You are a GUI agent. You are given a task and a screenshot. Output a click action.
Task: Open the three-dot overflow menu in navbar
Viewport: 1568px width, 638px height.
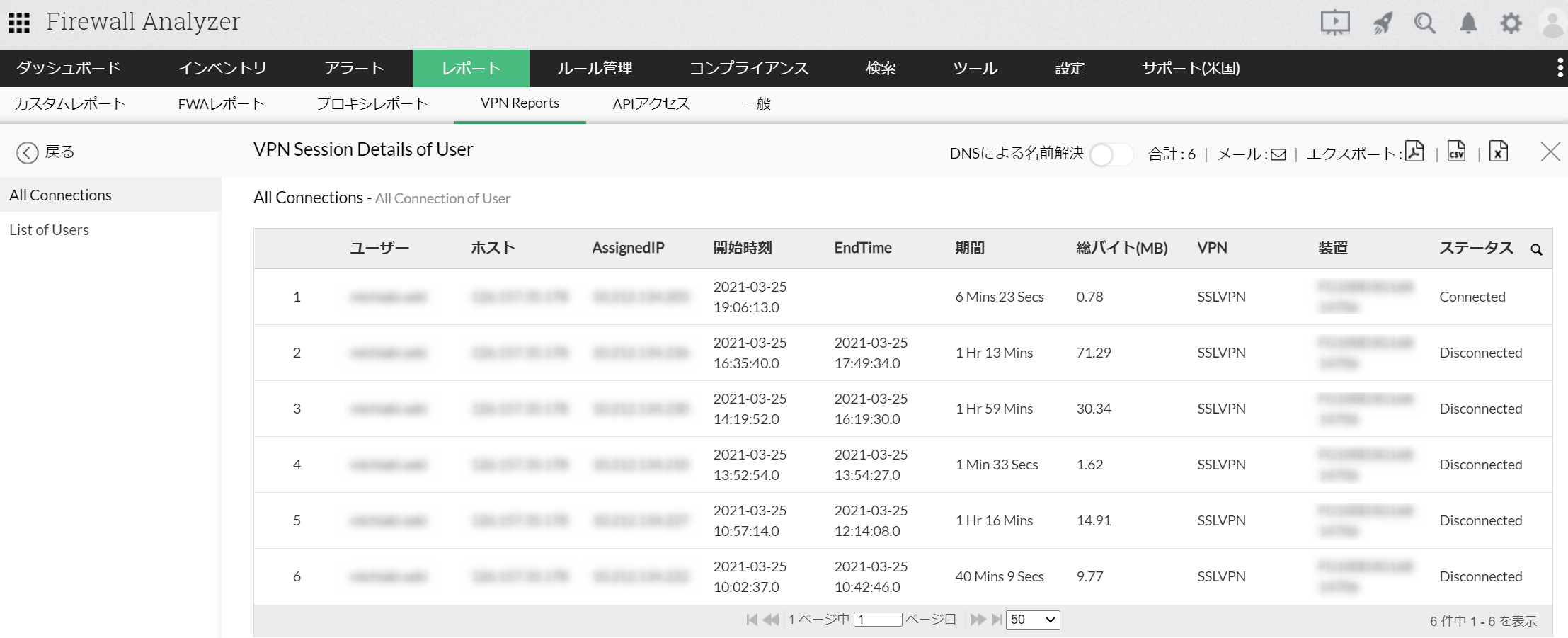(1560, 68)
